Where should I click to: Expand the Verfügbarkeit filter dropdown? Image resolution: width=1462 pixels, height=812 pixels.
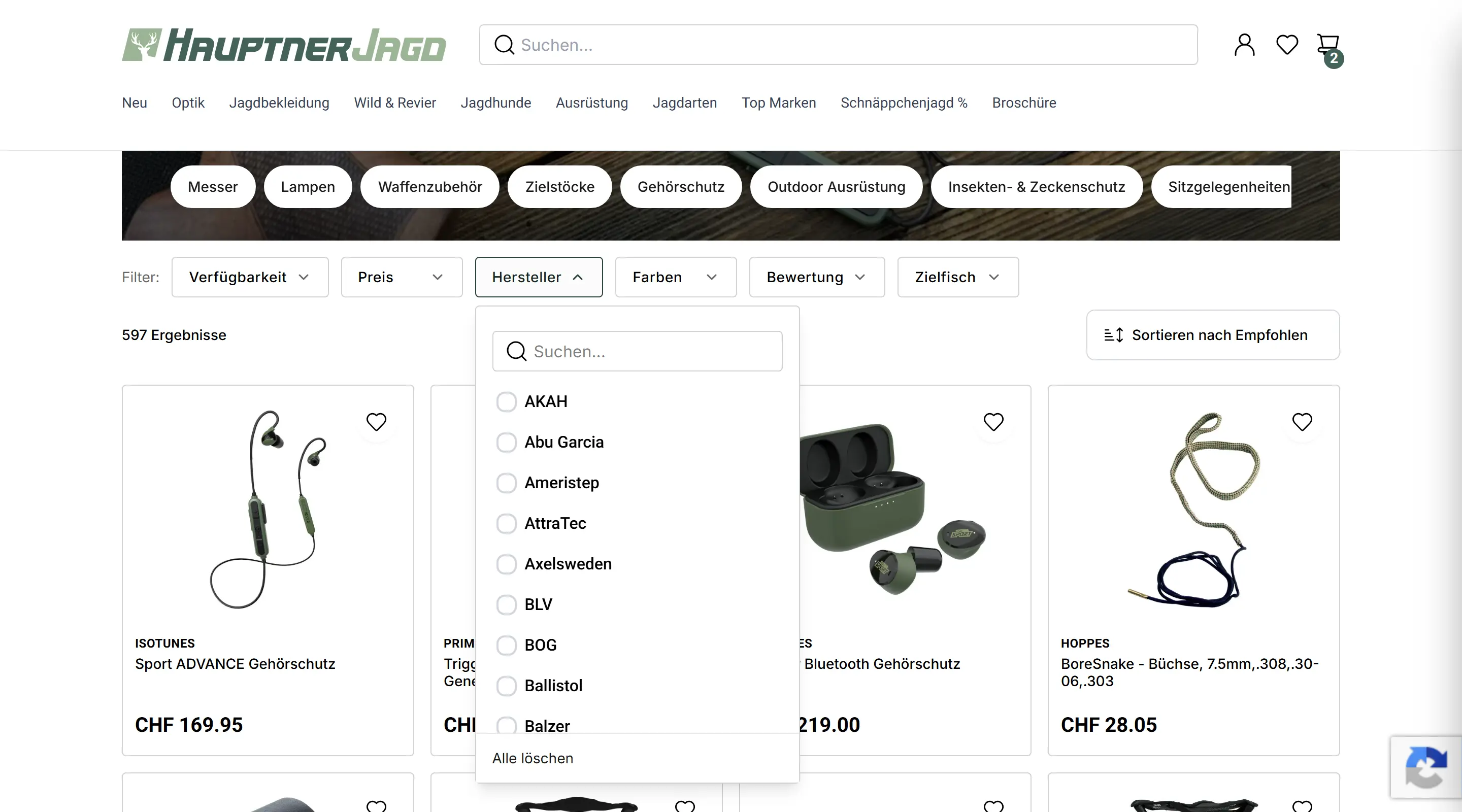[x=250, y=277]
